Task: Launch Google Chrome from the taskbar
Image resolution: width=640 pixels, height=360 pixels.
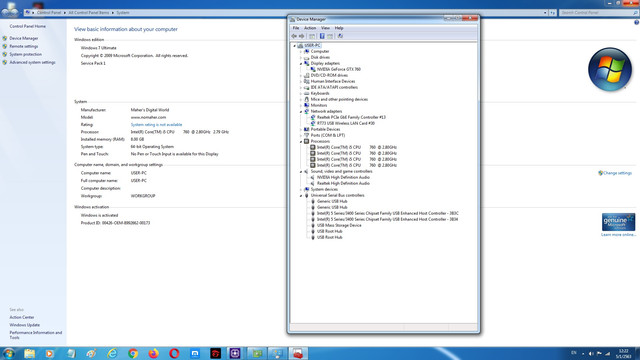Action: coord(133,353)
